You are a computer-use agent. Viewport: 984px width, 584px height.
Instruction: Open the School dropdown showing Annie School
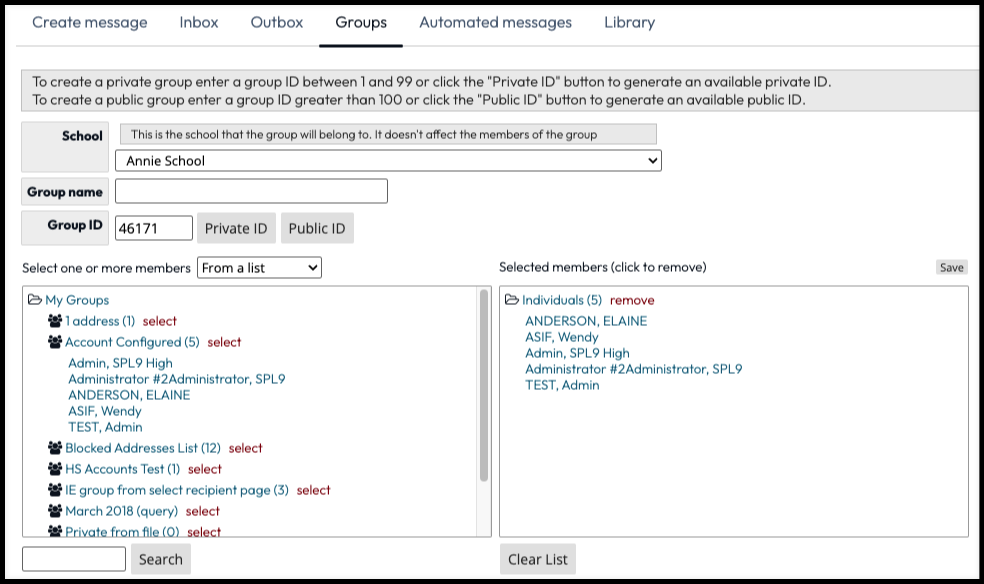coord(388,160)
